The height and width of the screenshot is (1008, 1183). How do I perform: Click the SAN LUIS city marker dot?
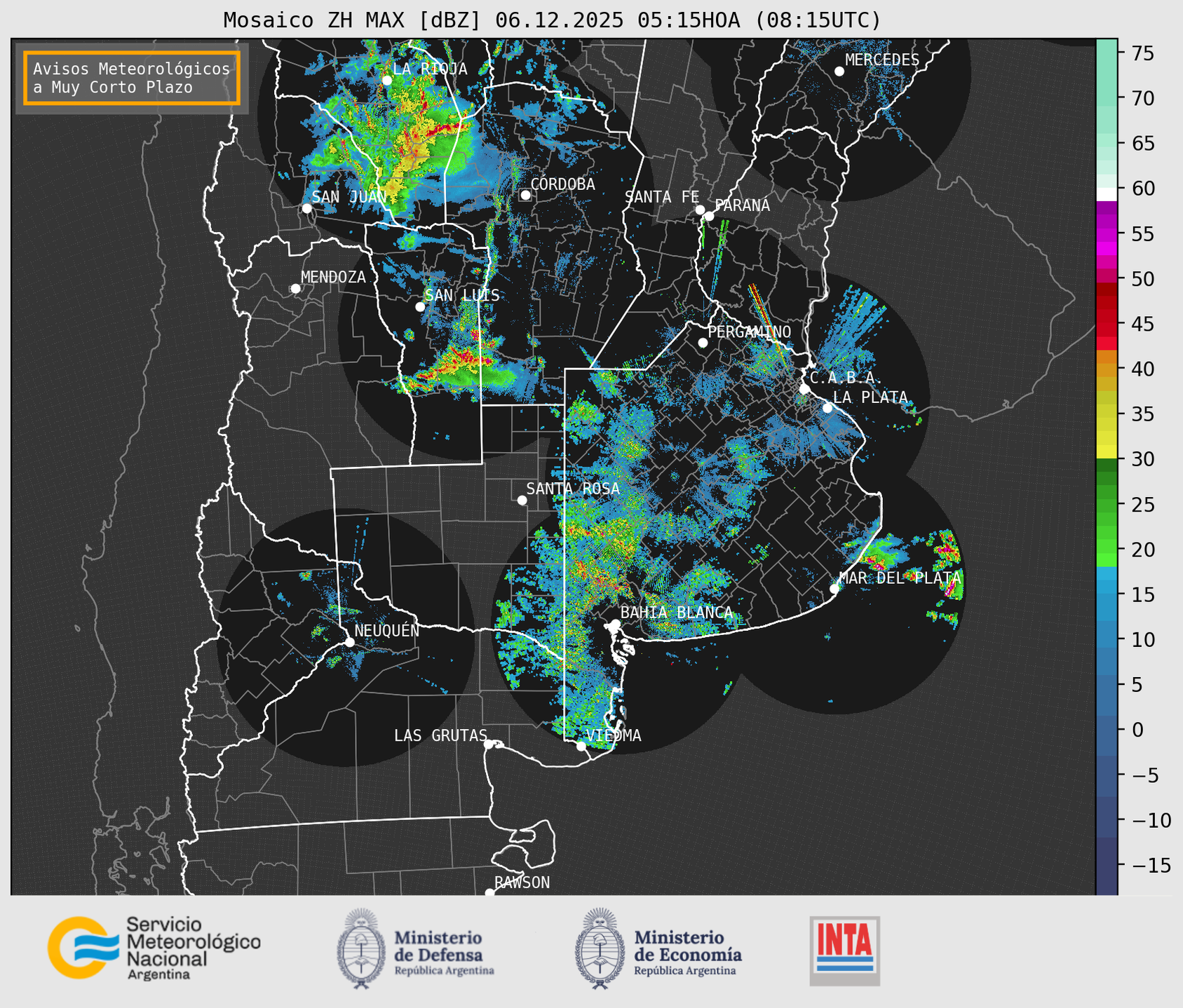pos(420,307)
